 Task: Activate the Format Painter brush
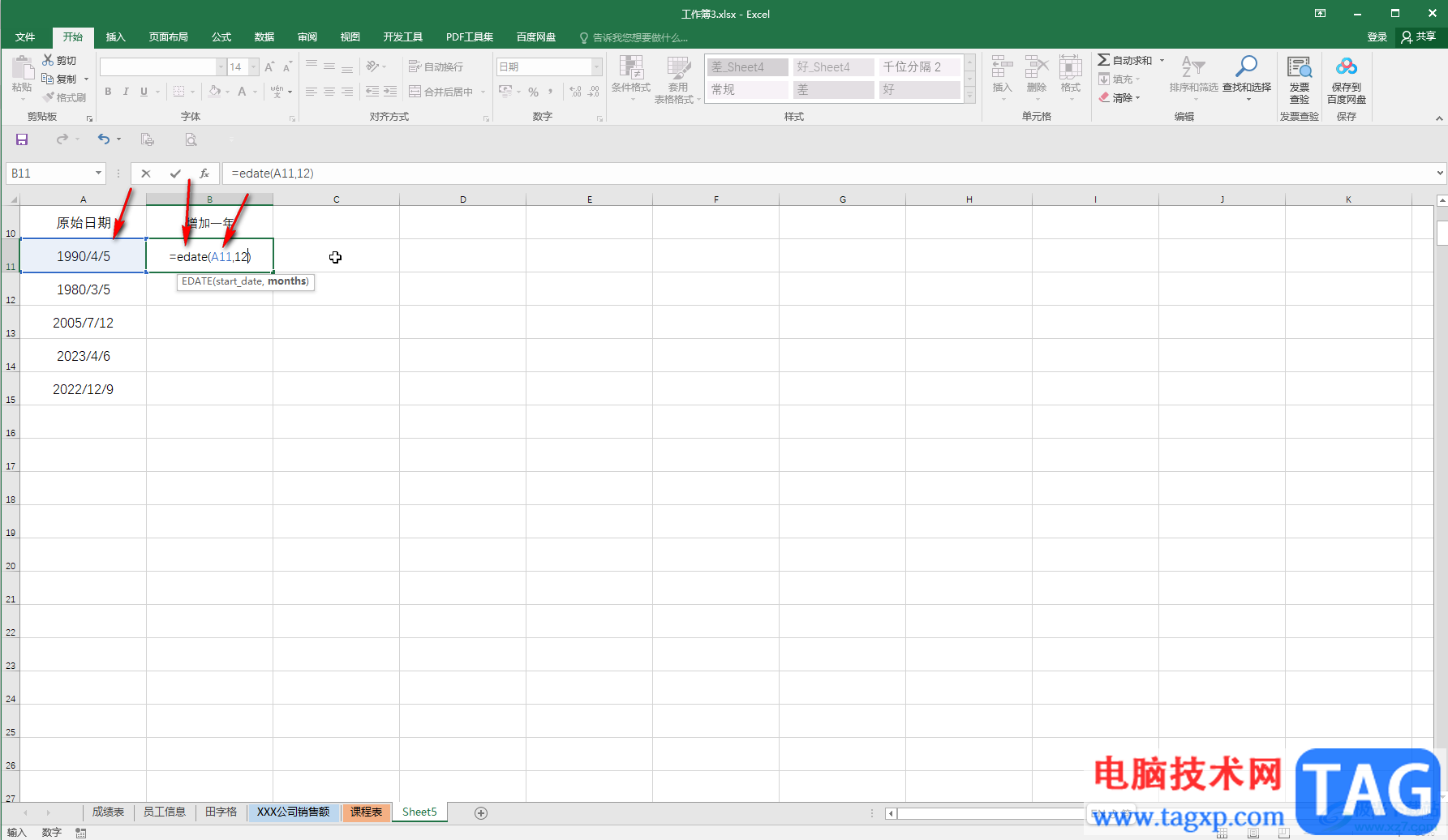[x=64, y=97]
